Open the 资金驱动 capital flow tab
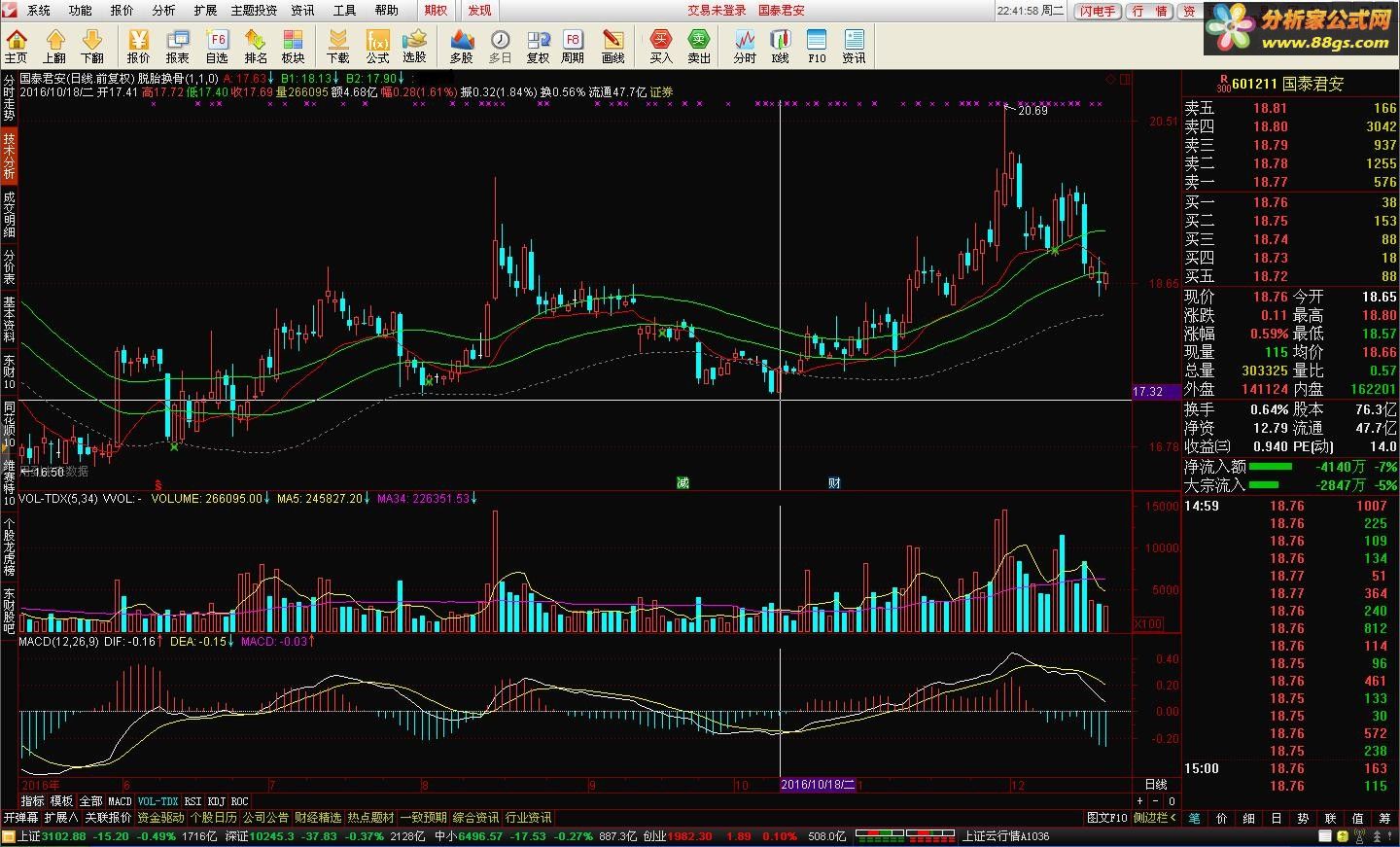Image resolution: width=1400 pixels, height=847 pixels. click(160, 818)
